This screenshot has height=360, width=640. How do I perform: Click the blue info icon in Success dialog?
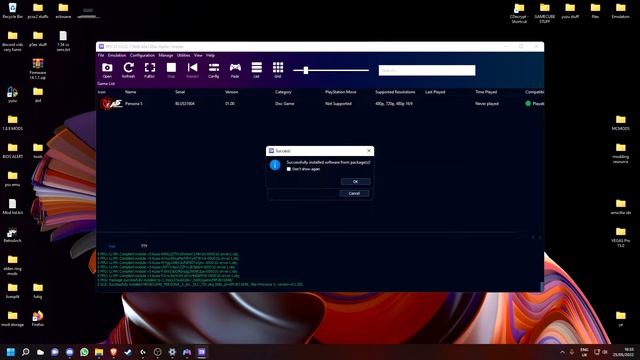[x=275, y=165]
